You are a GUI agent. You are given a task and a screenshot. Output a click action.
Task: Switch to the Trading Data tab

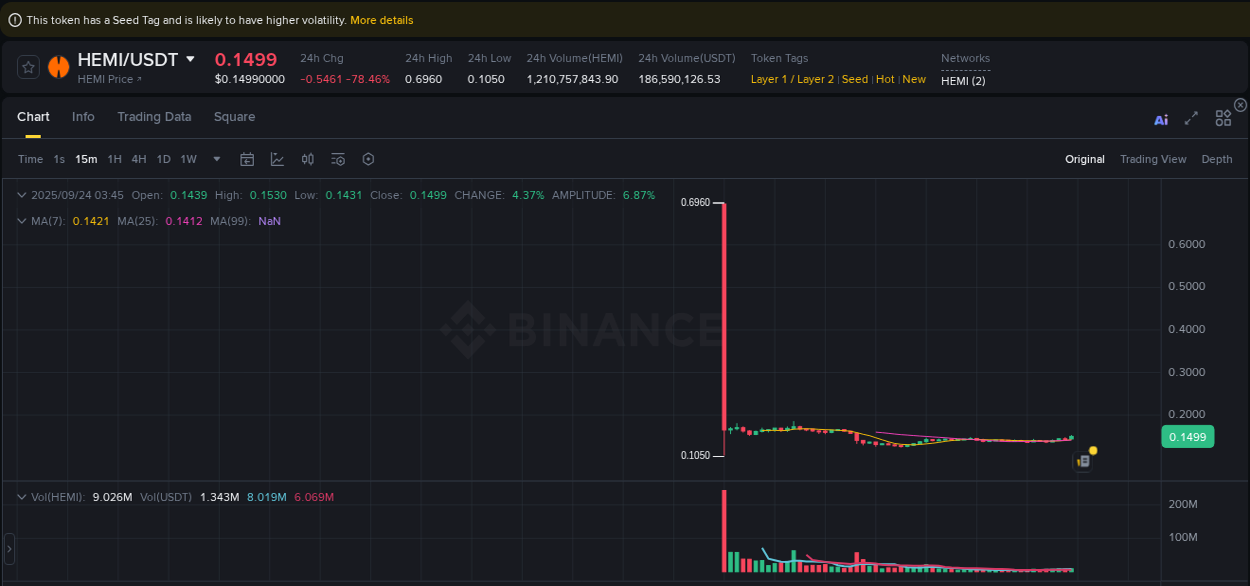pos(154,117)
